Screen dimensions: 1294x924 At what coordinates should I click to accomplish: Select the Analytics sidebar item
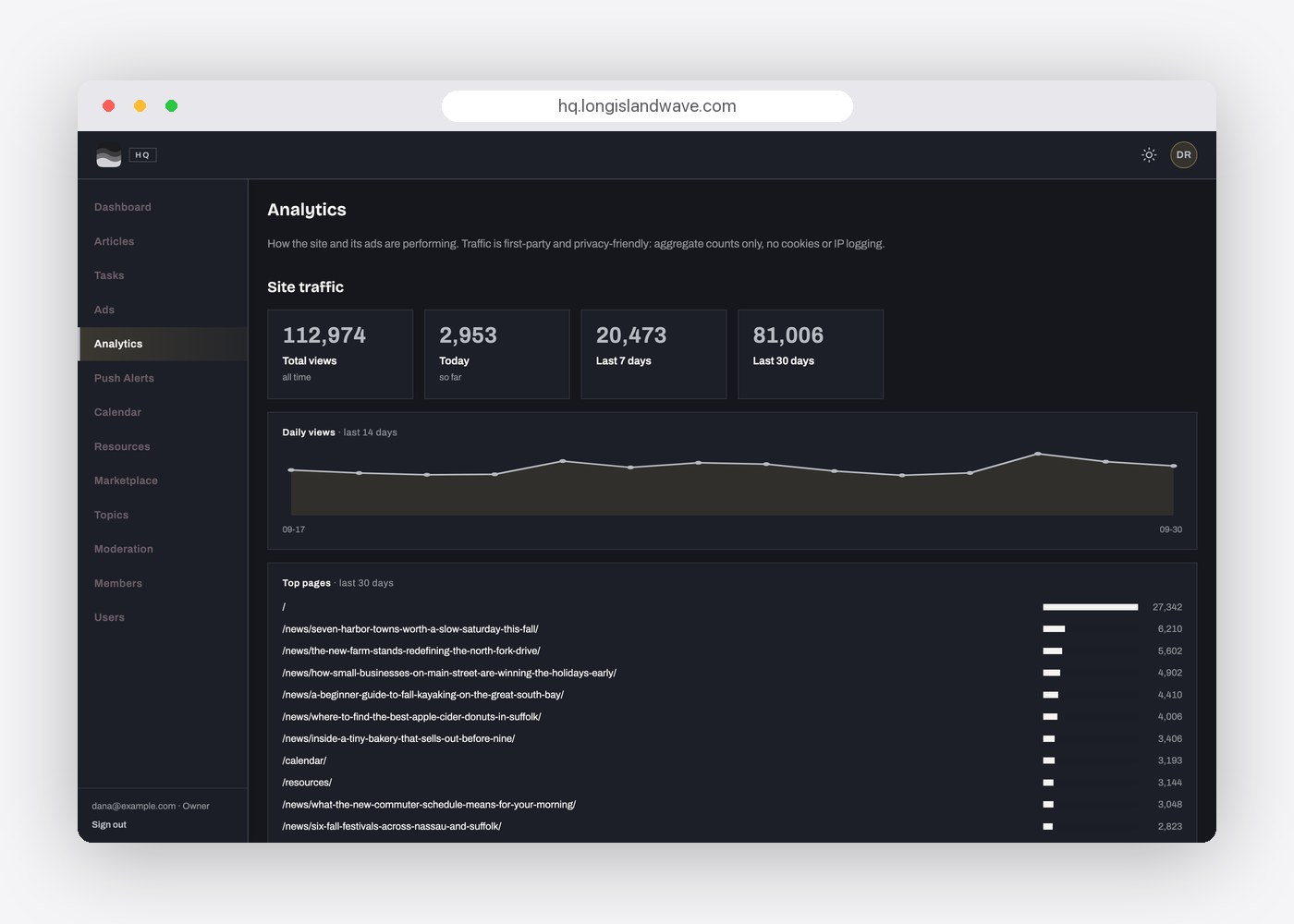[x=163, y=344]
